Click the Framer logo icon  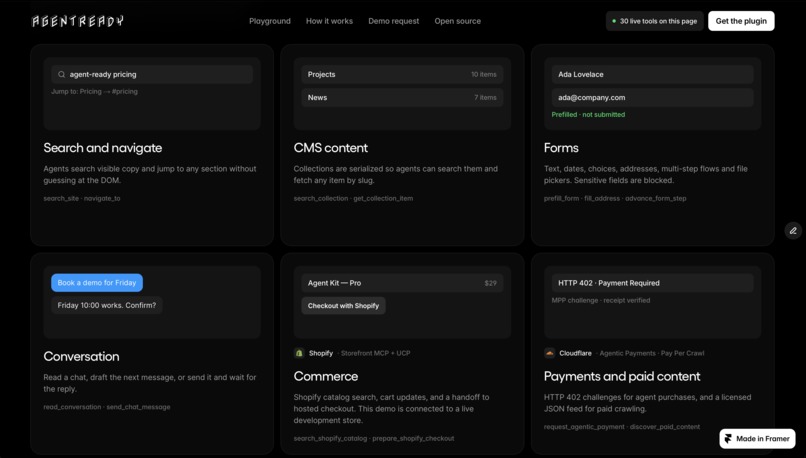pos(728,438)
